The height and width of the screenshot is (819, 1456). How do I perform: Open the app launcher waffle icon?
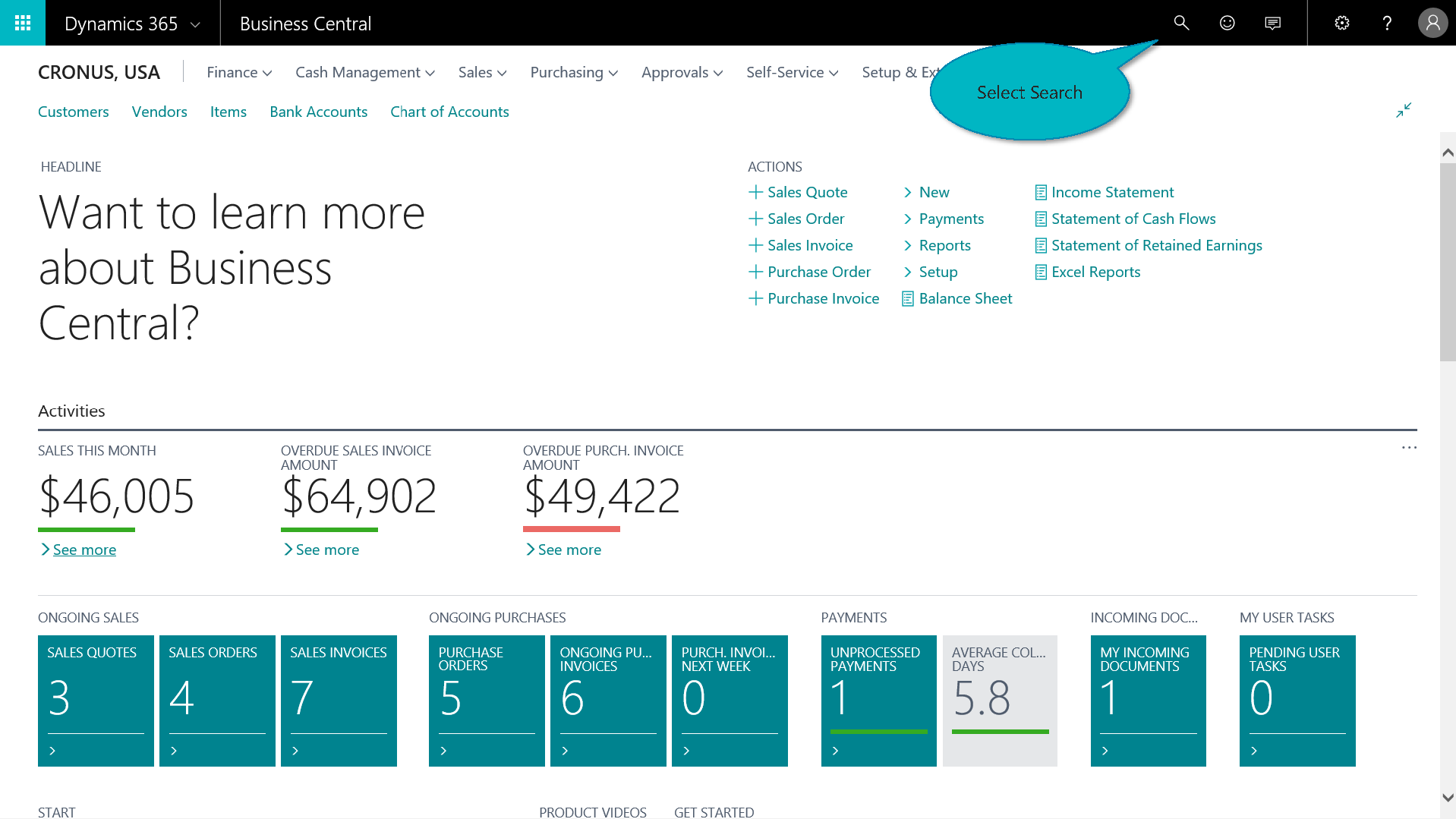(23, 23)
